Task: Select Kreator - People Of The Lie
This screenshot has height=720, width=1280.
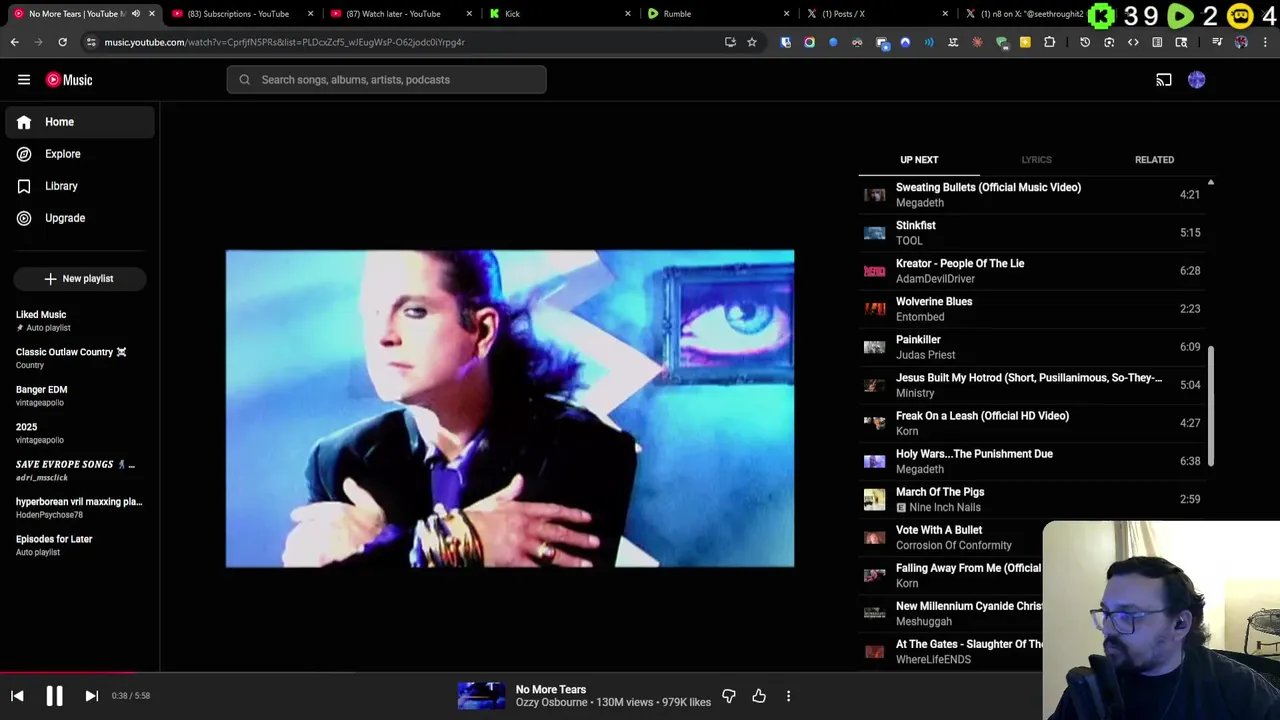Action: 1032,271
